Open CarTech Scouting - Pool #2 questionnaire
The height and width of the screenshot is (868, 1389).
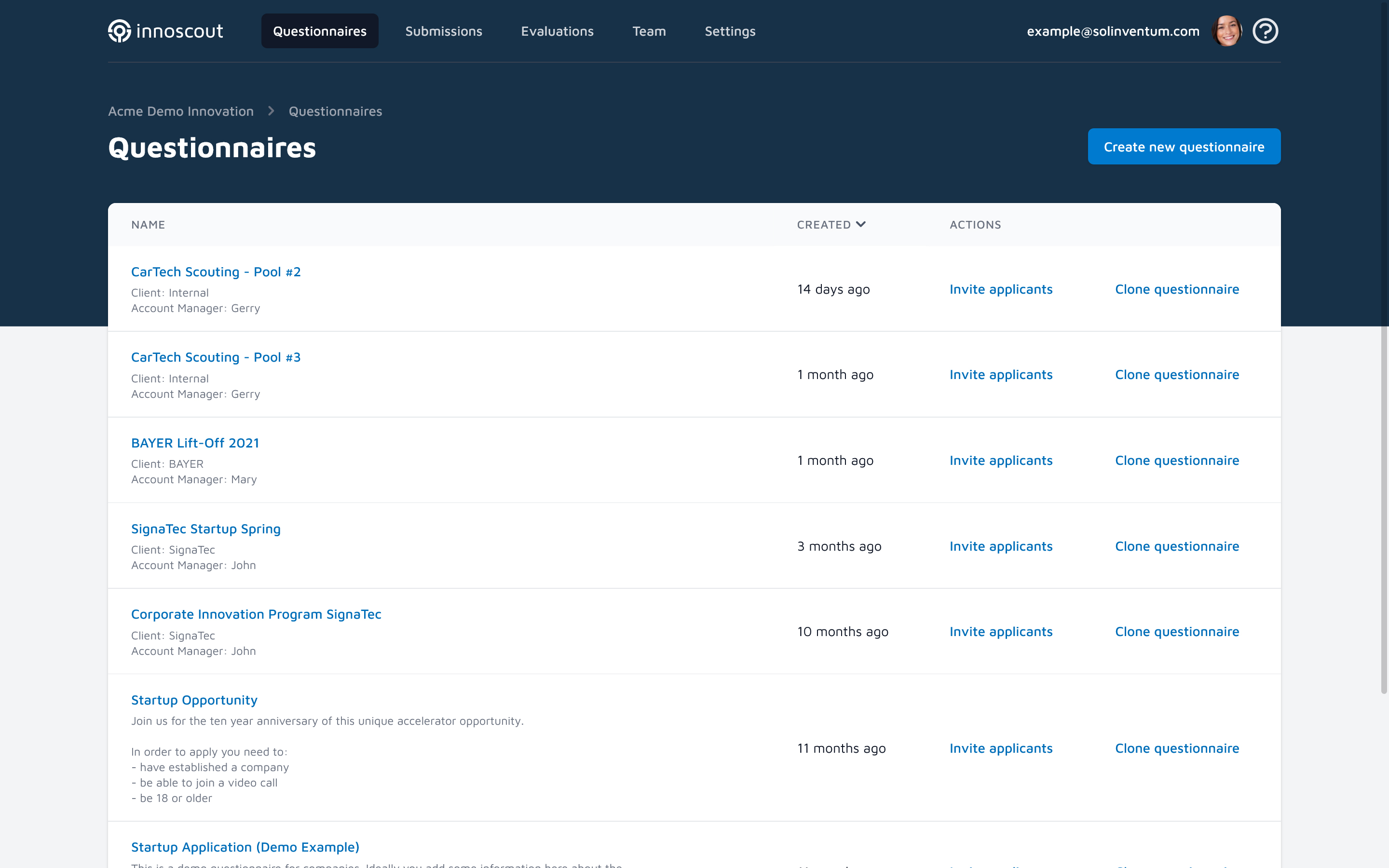point(216,271)
